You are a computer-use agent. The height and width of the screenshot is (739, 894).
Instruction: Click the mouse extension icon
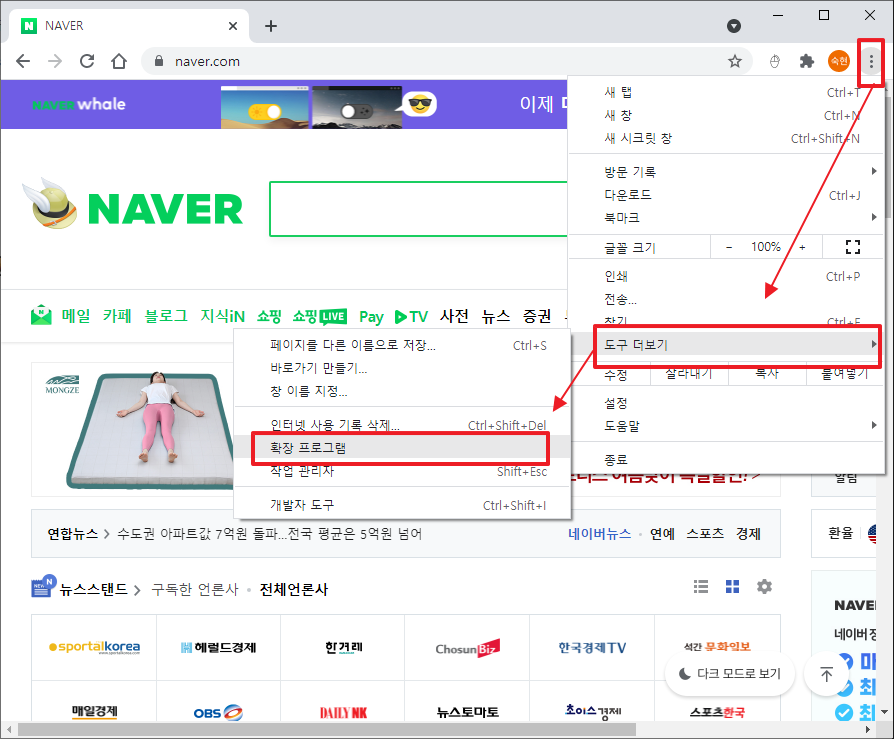[x=774, y=61]
